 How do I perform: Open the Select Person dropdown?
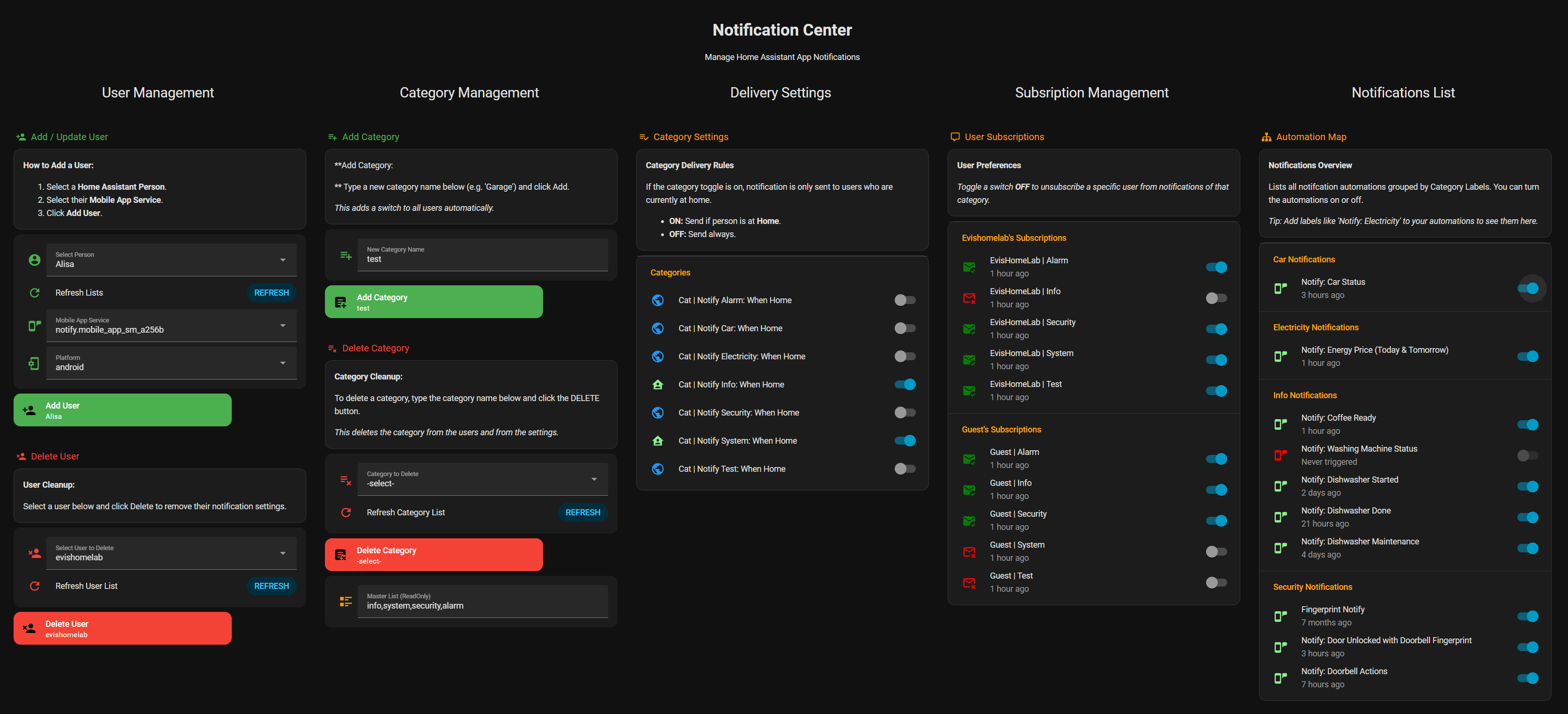coord(171,260)
